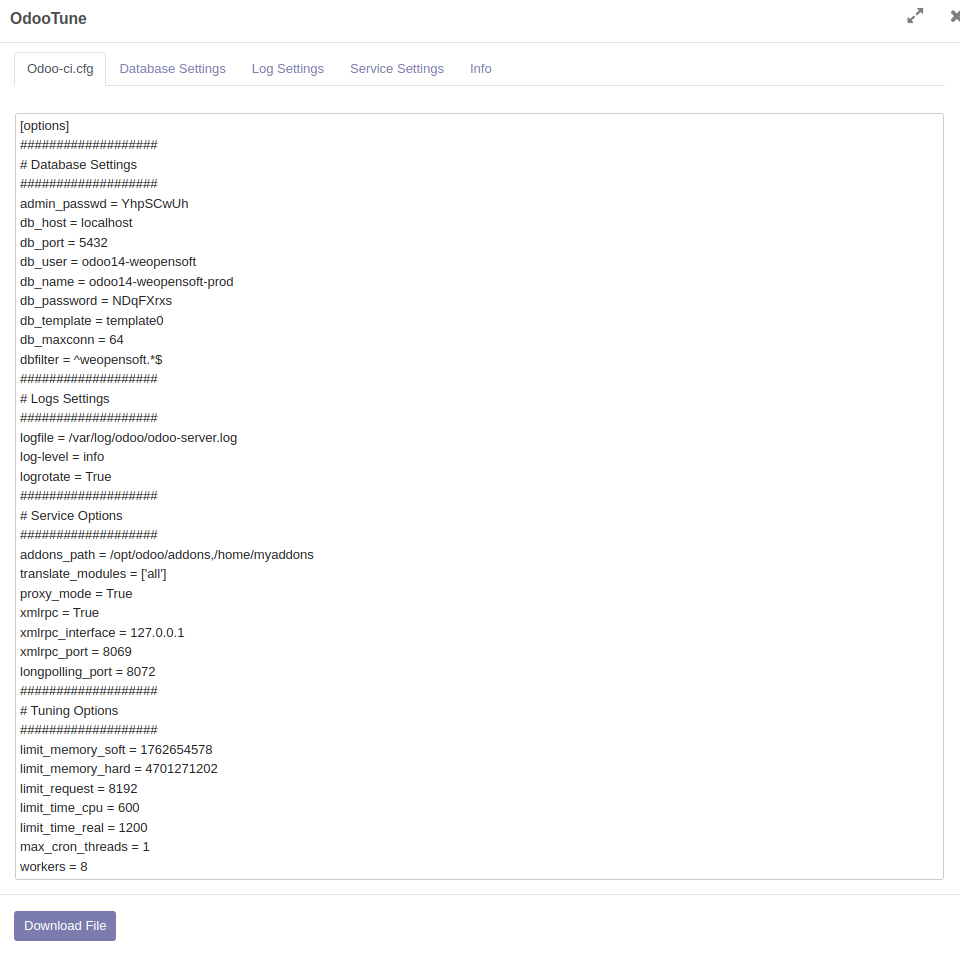Close the OdooTune dialog
This screenshot has width=960, height=955.
point(955,16)
